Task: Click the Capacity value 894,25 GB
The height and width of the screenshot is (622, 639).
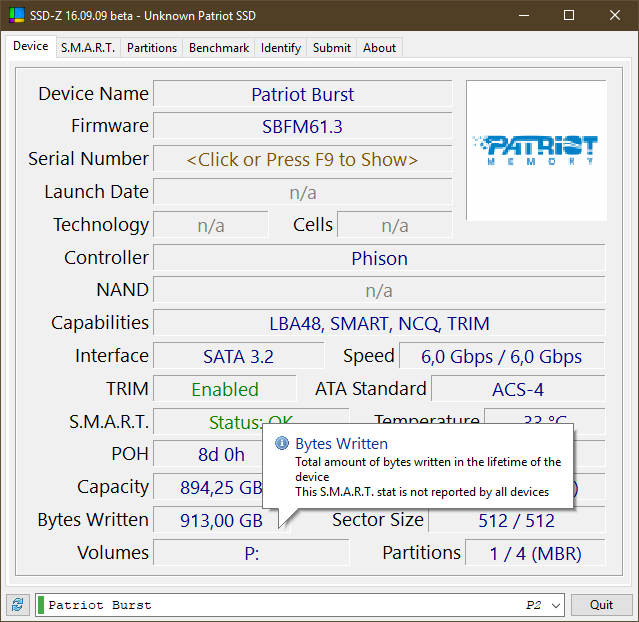Action: 208,487
